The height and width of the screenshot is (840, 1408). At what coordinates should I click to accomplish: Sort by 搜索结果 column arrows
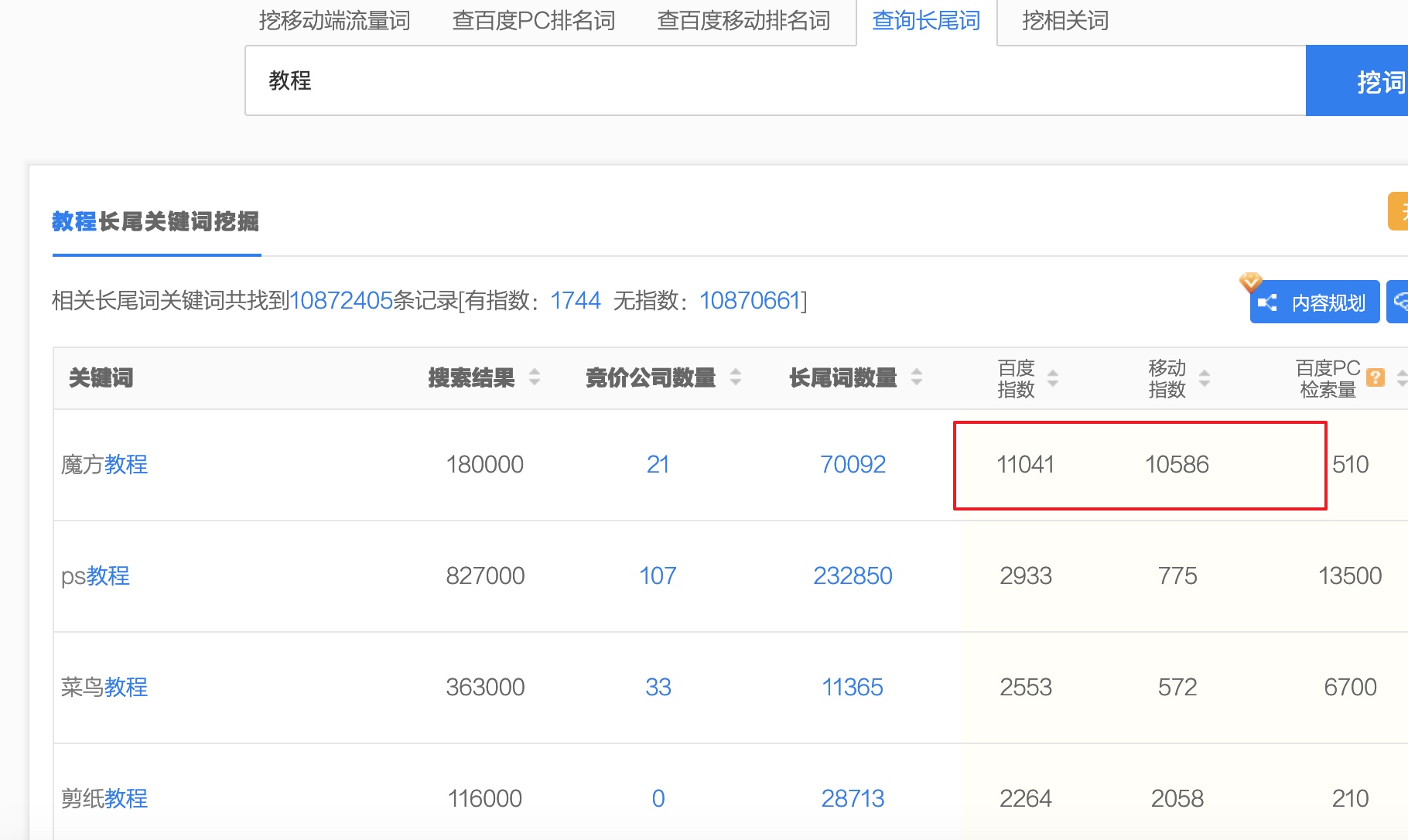tap(535, 377)
